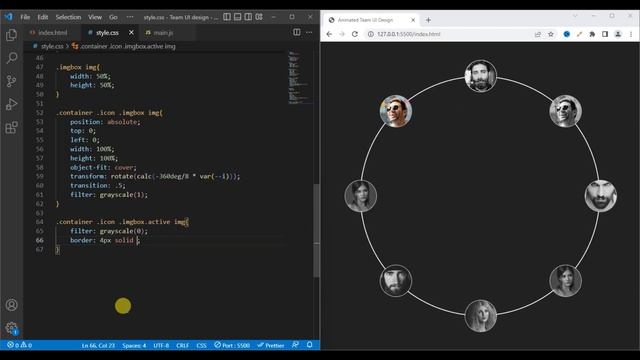Expand the hidden menu bar items

pos(130,17)
